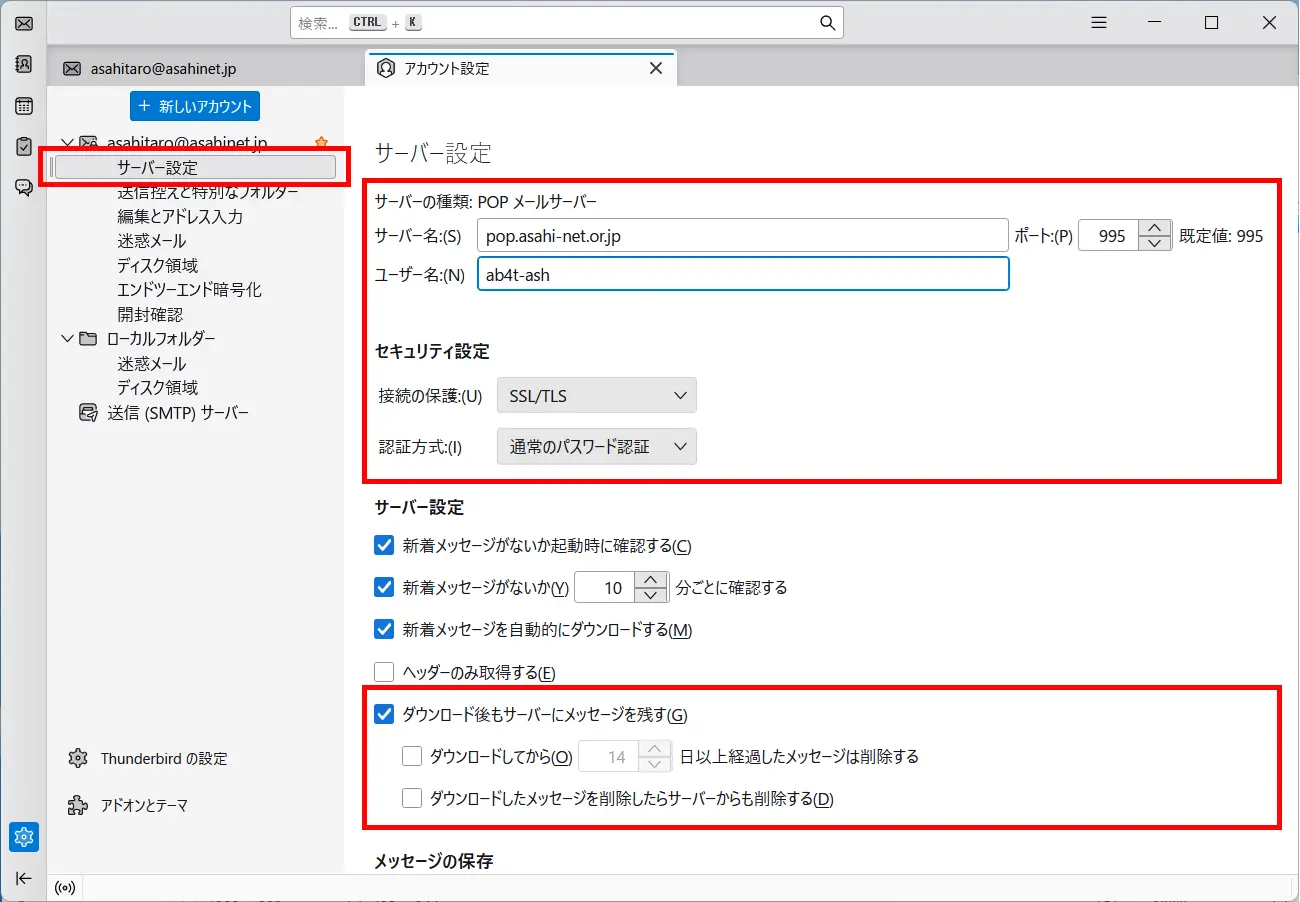
Task: Open Thunderbird settings via the blue gear icon
Action: tap(23, 837)
